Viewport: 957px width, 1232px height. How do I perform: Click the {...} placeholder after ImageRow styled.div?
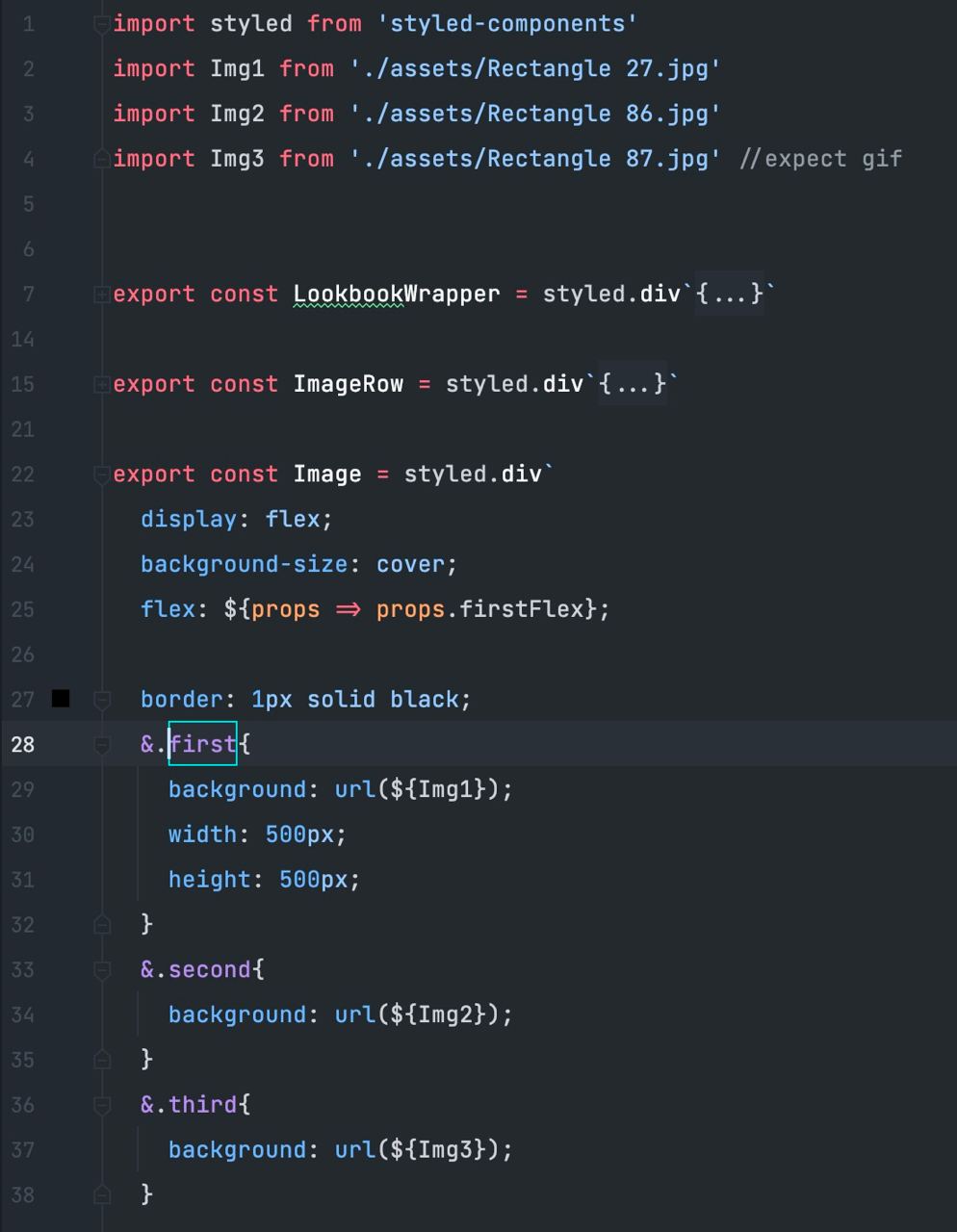click(x=633, y=384)
